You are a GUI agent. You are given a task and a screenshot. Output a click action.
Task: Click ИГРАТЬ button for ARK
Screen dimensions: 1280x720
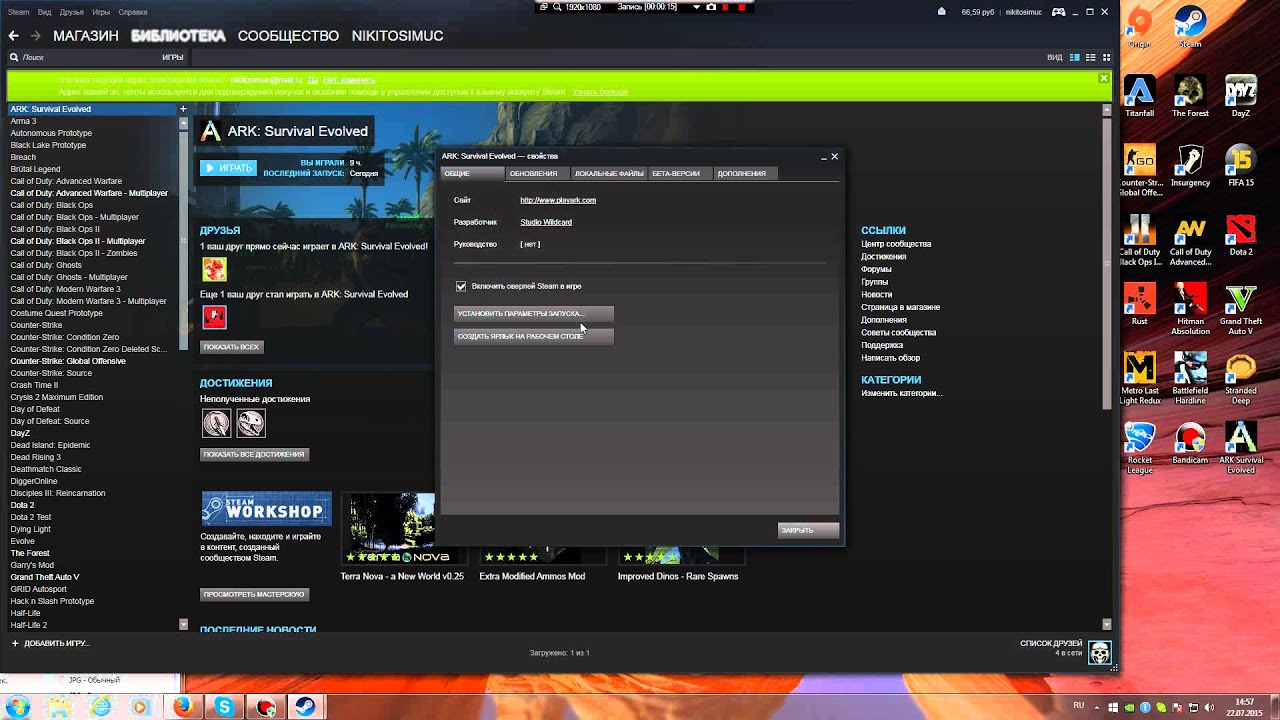[x=228, y=168]
